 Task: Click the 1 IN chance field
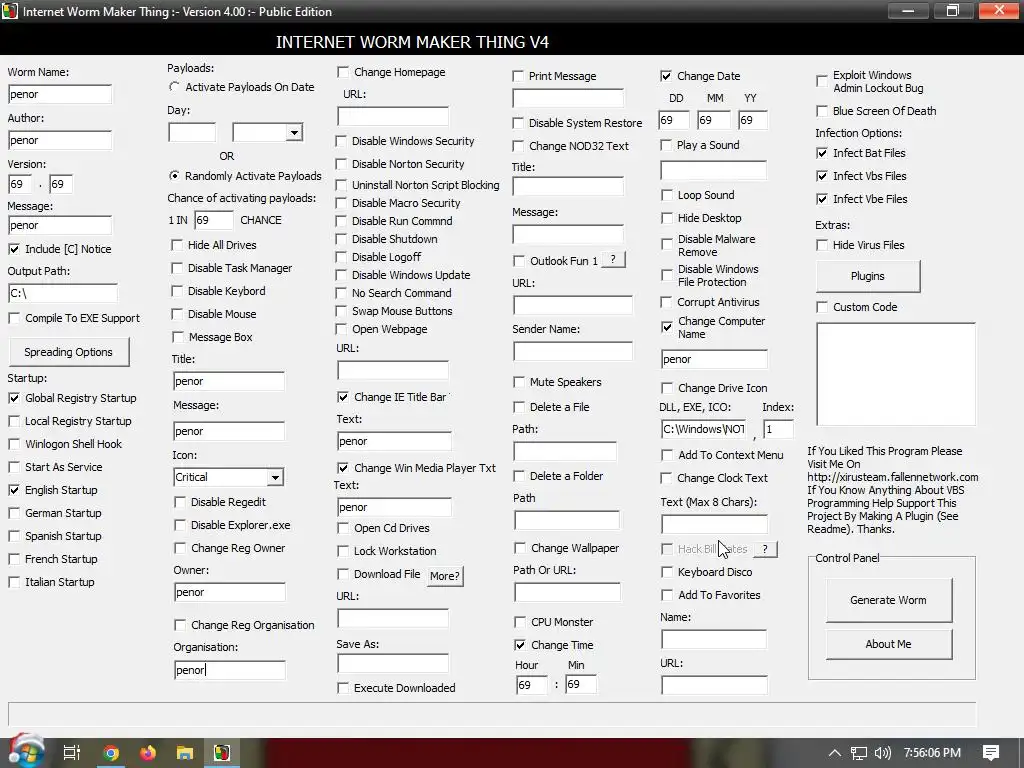point(214,220)
